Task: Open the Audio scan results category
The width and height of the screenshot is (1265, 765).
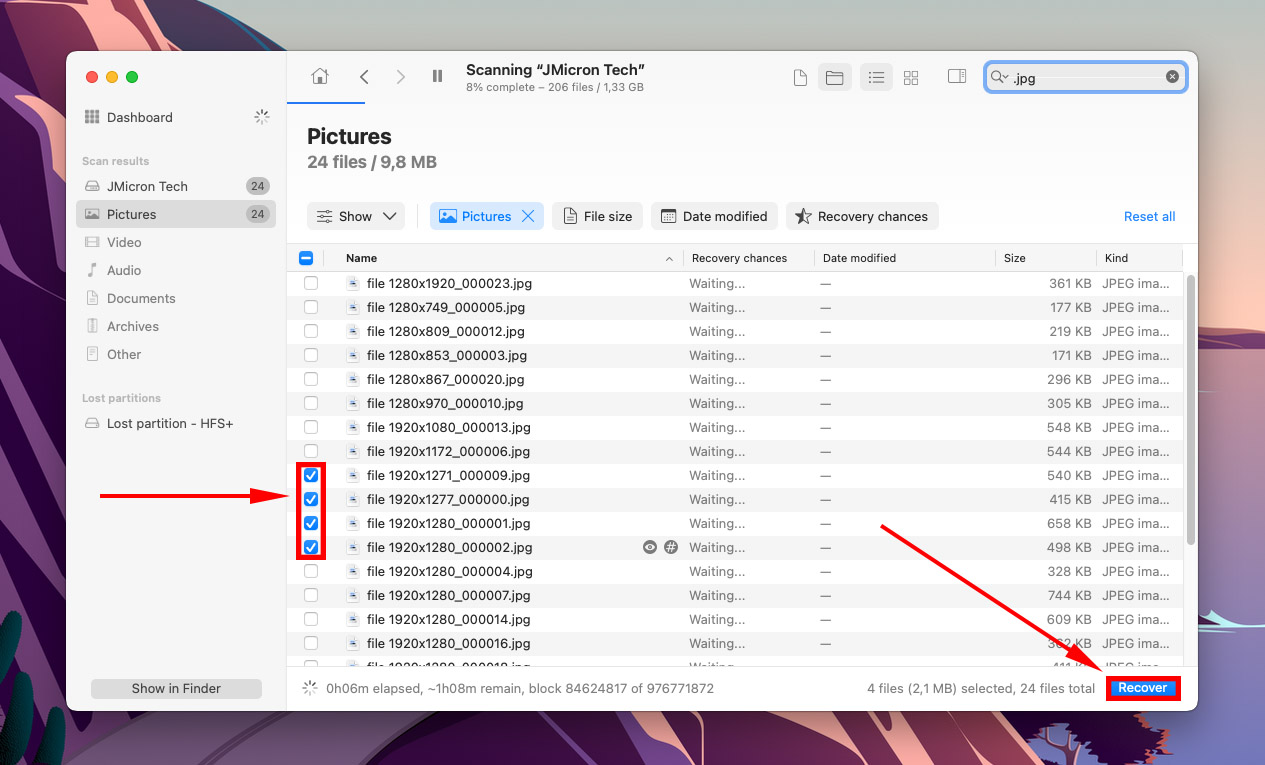Action: tap(126, 270)
